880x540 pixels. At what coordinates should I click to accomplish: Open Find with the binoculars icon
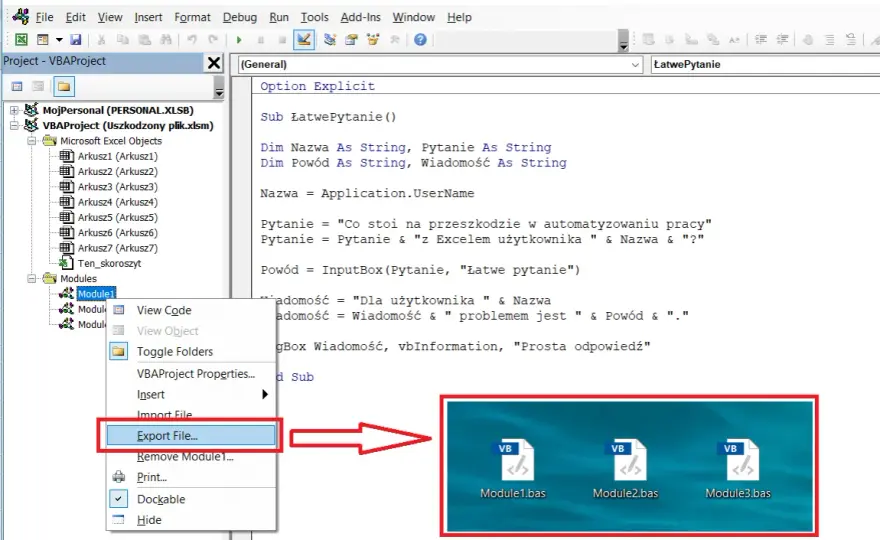tap(166, 39)
